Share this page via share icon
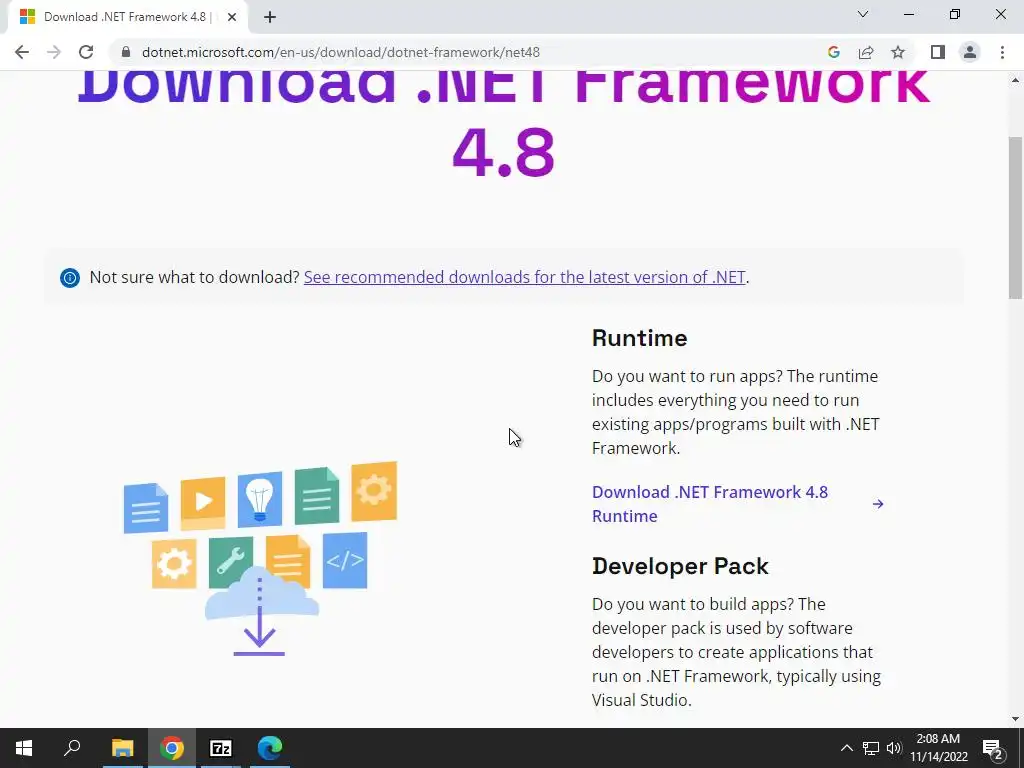 pyautogui.click(x=866, y=52)
